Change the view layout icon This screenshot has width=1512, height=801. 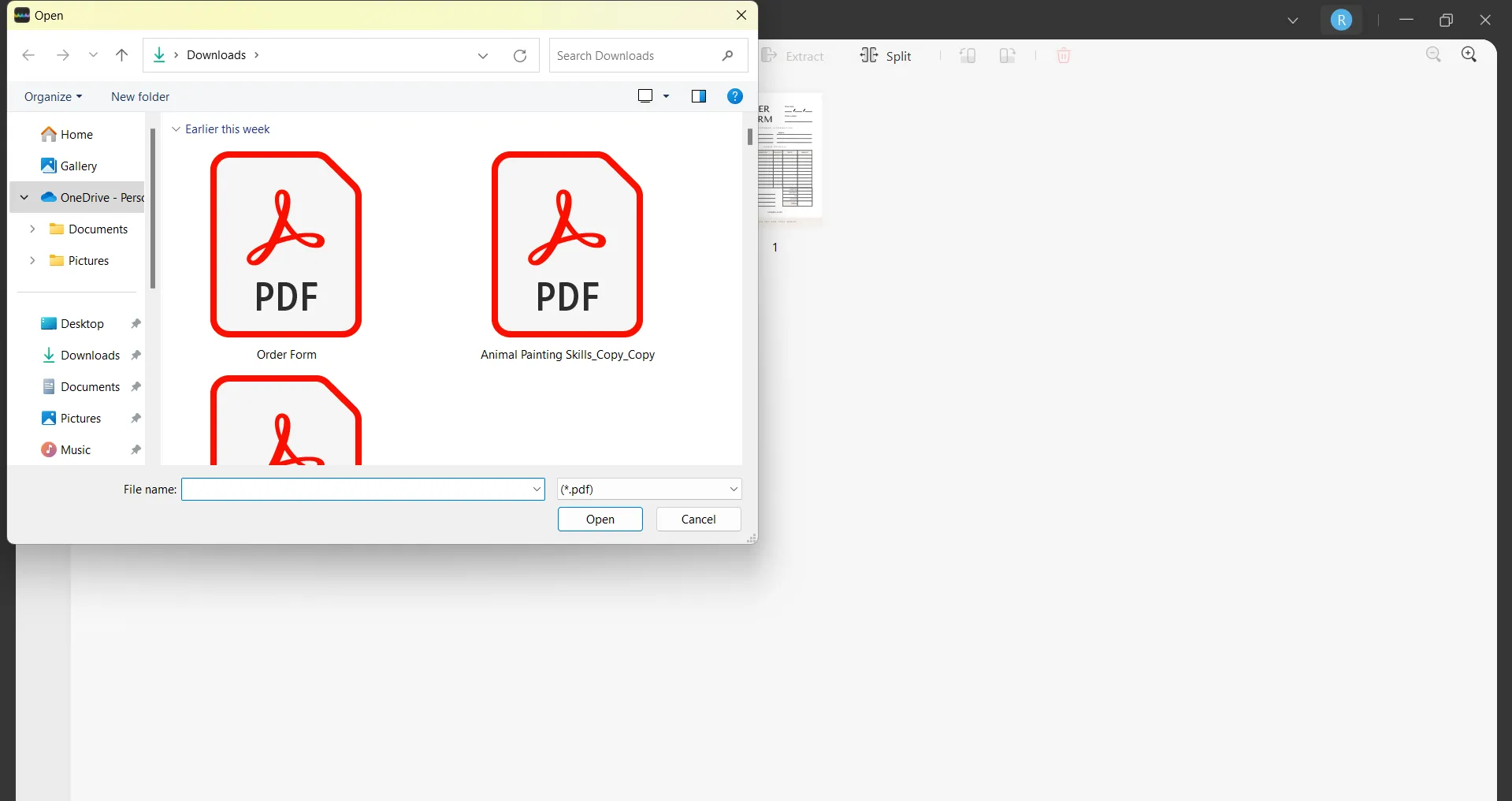645,96
